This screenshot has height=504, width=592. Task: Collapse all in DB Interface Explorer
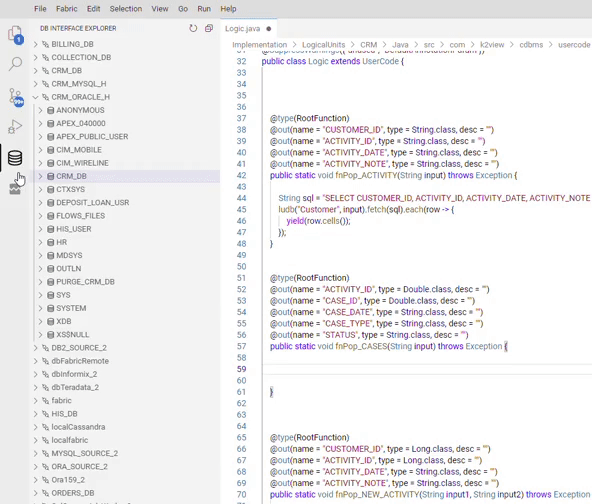click(x=209, y=28)
